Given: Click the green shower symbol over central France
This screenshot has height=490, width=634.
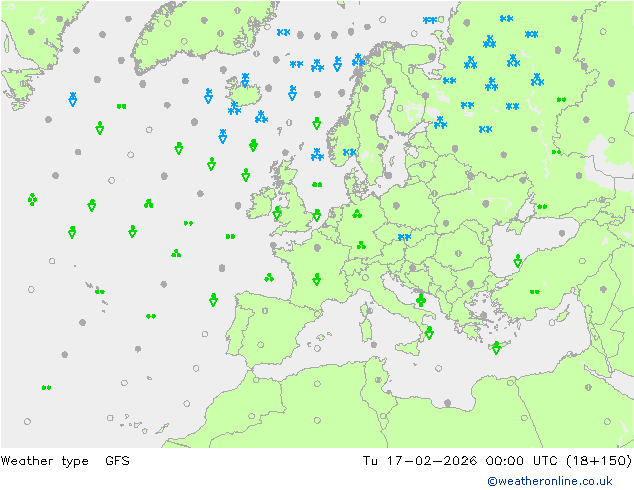Looking at the screenshot, I should 317,279.
